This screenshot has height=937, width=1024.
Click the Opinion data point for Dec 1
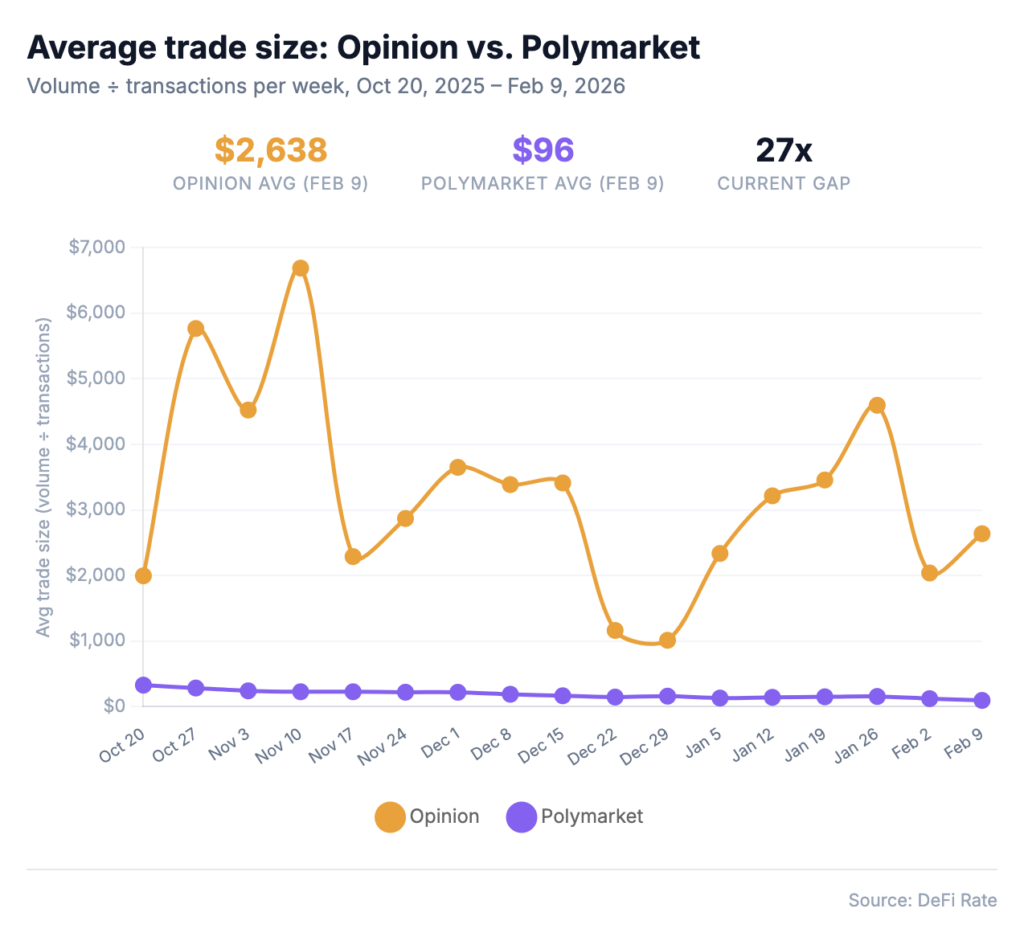458,467
